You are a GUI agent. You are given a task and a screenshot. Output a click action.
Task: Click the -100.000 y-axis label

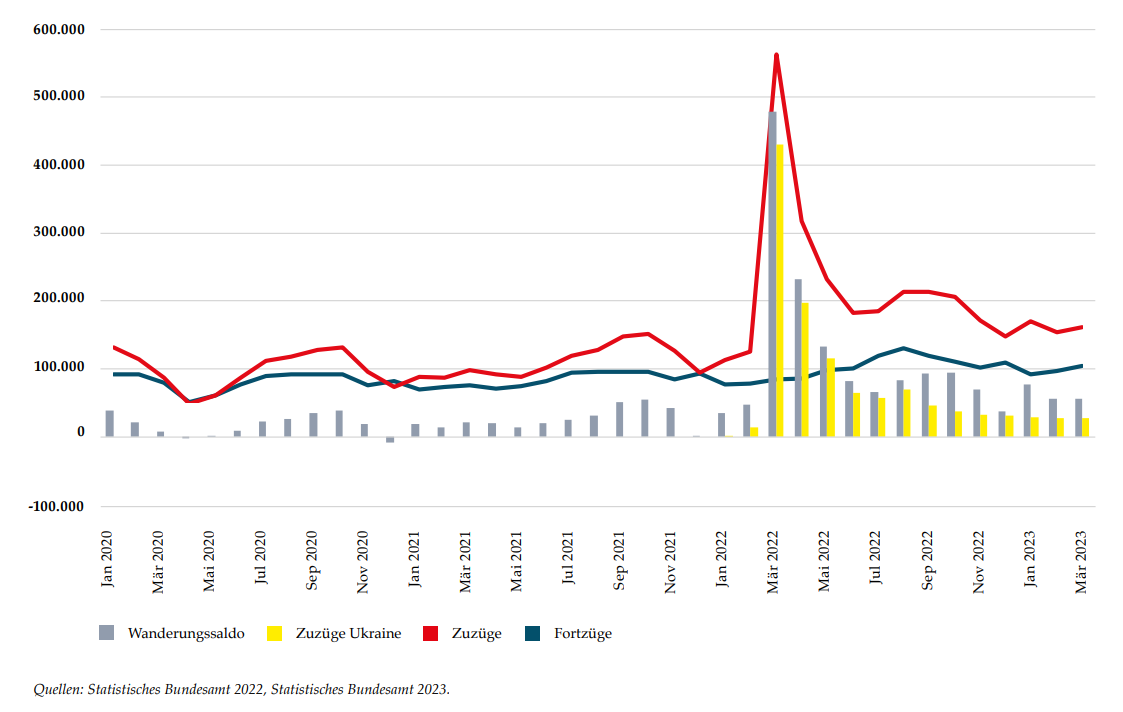click(57, 506)
